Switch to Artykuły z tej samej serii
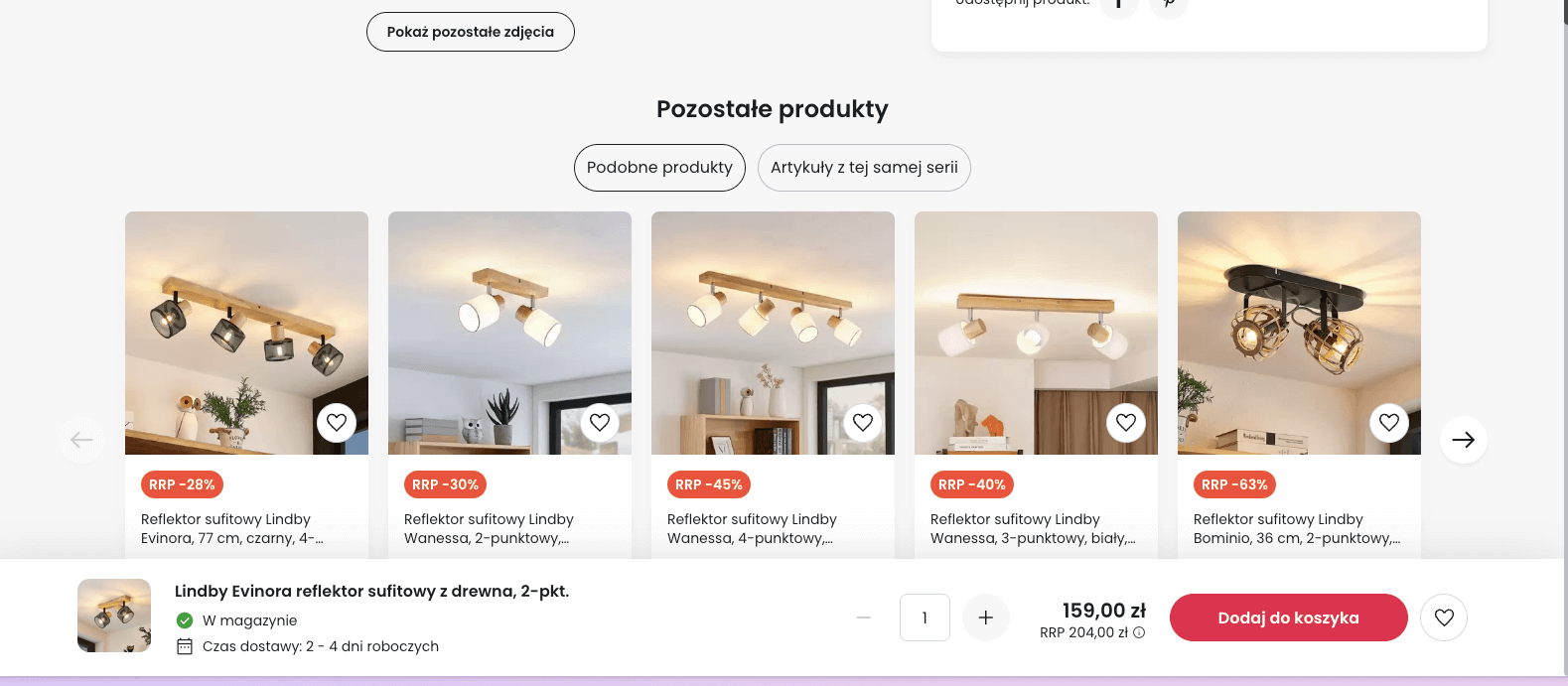 click(x=864, y=168)
